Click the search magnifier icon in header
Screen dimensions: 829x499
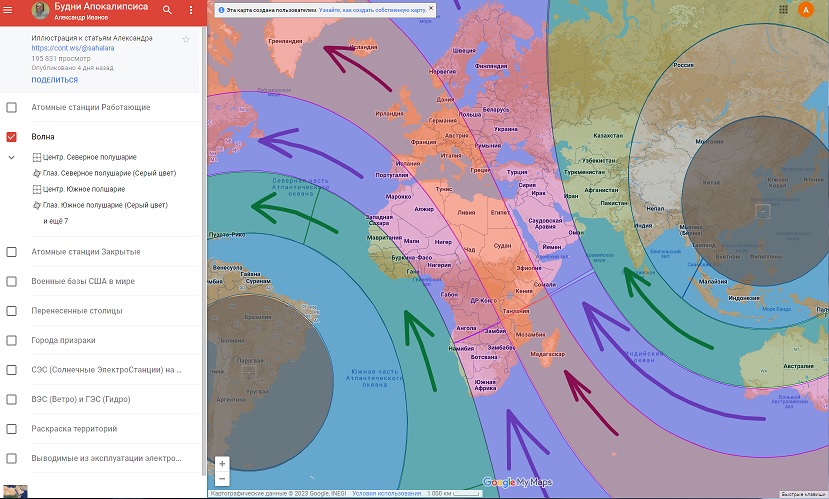(x=167, y=10)
